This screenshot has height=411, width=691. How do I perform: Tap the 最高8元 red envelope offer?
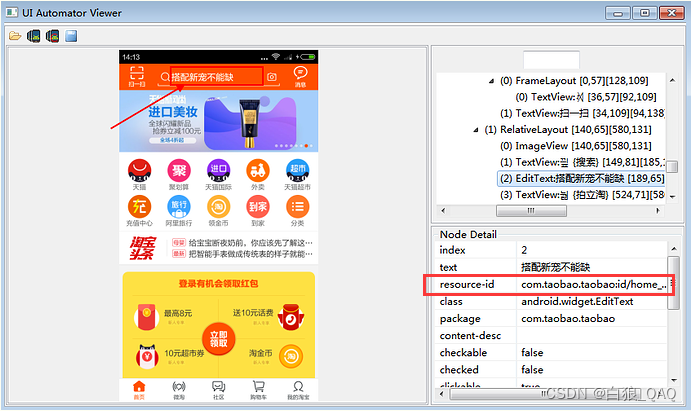(x=163, y=317)
